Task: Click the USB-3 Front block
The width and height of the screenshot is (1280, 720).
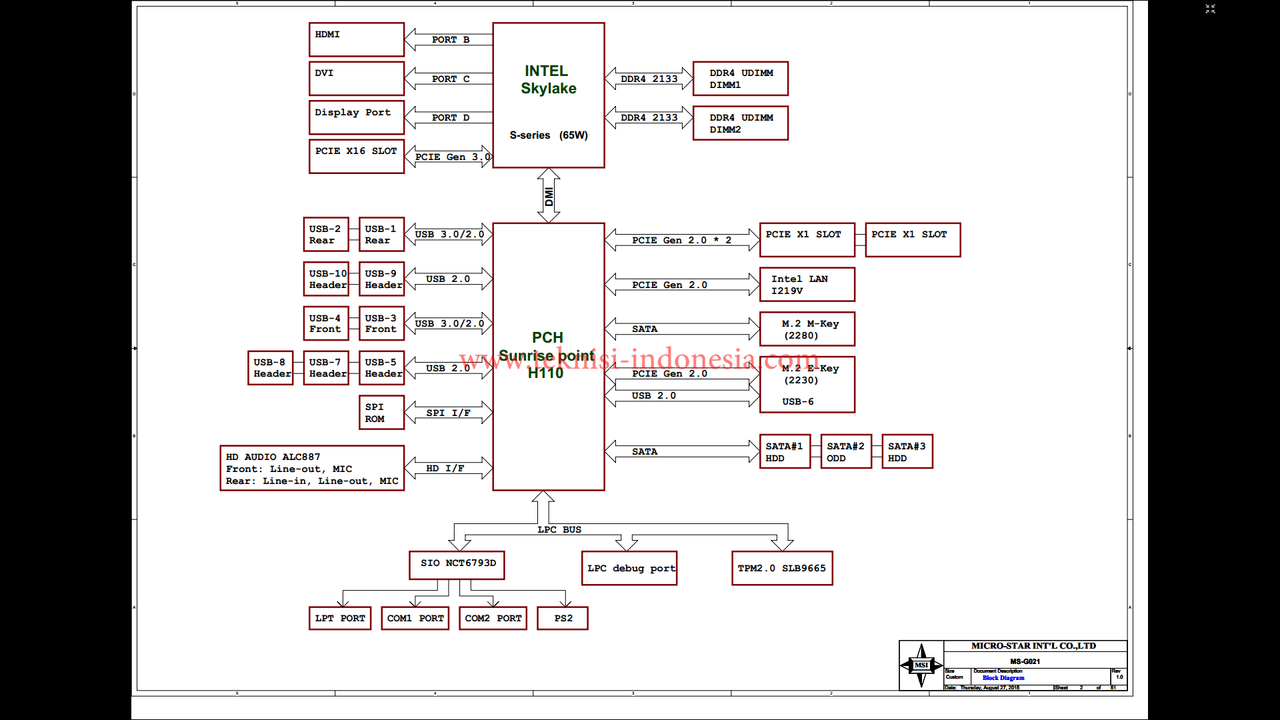Action: pyautogui.click(x=382, y=323)
